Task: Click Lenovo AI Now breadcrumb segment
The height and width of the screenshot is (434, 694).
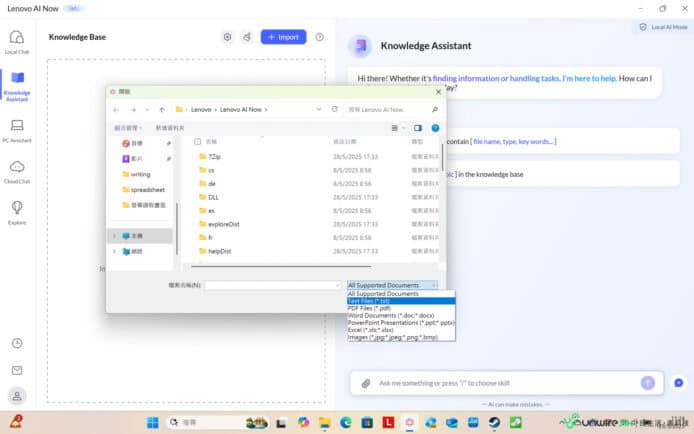Action: pyautogui.click(x=241, y=110)
